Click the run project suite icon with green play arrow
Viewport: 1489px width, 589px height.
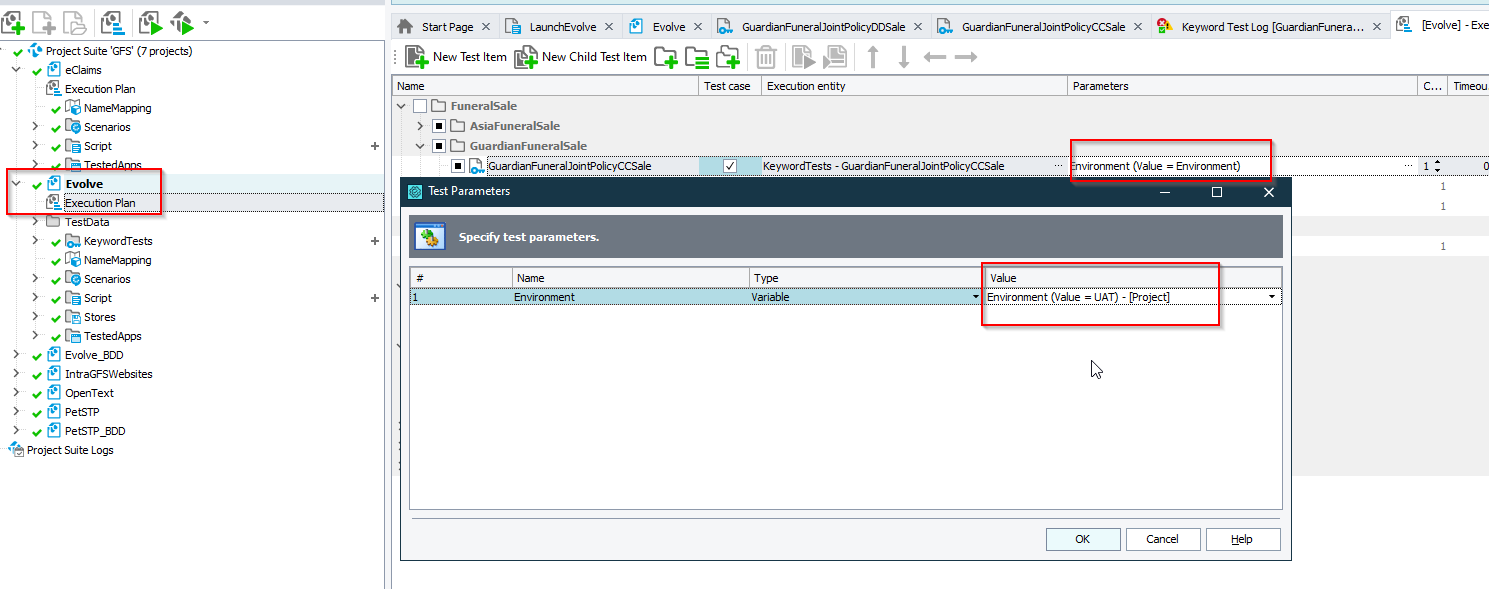150,21
